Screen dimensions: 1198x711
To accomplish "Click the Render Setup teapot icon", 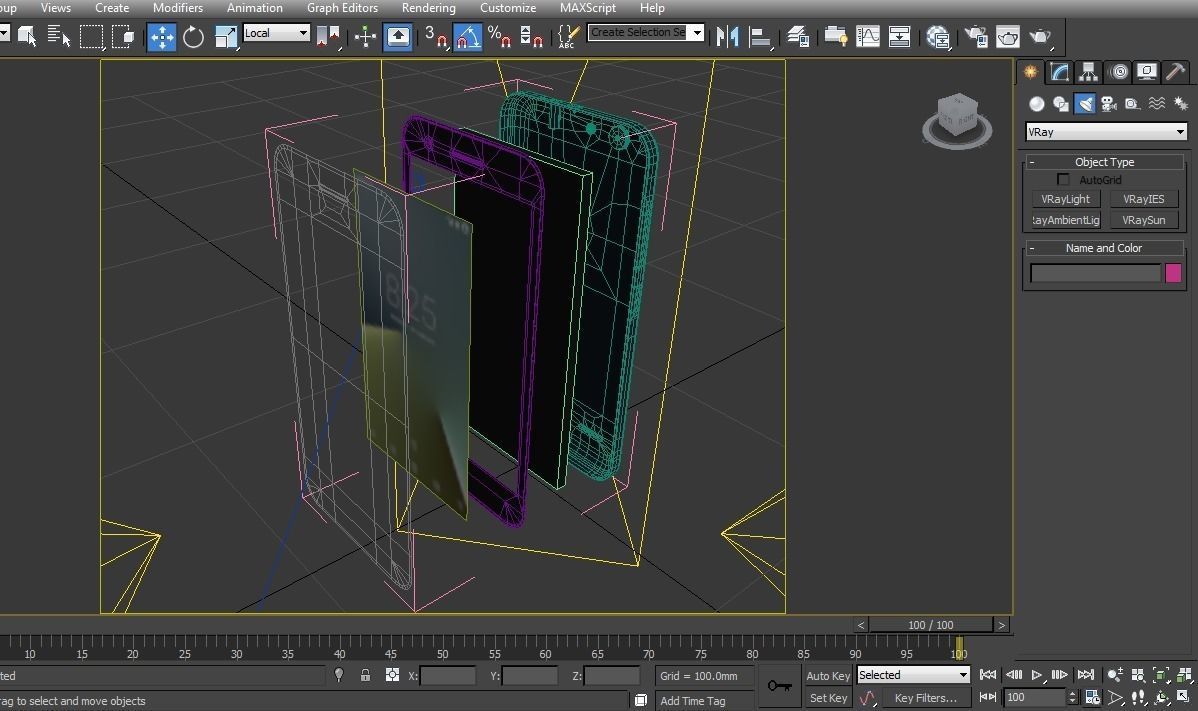I will [x=975, y=38].
